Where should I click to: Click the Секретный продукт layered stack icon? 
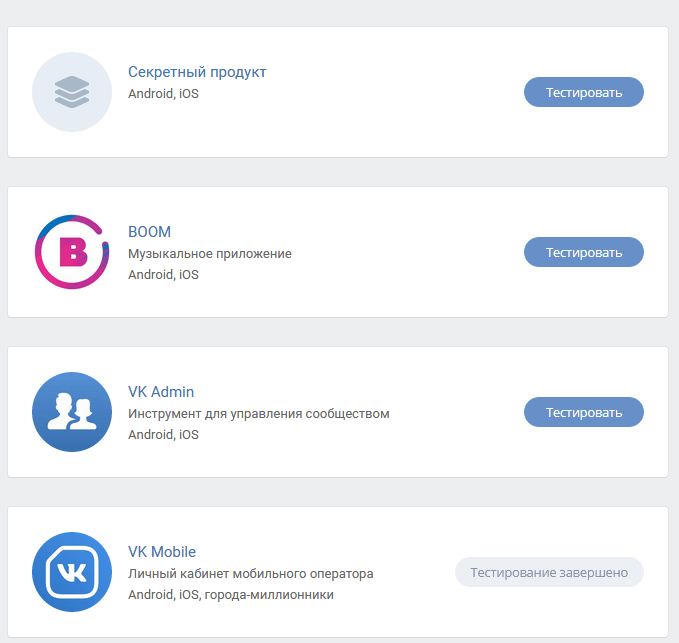72,92
